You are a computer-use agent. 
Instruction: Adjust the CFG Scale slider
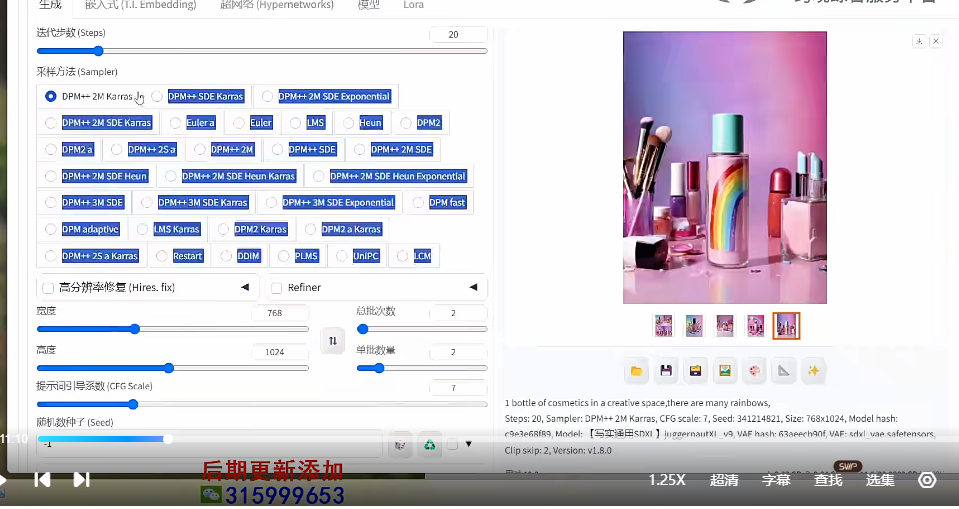[x=262, y=404]
